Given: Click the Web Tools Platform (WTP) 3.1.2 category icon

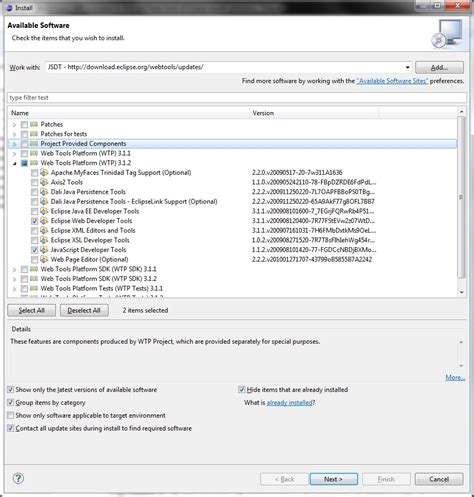Looking at the screenshot, I should click(34, 163).
